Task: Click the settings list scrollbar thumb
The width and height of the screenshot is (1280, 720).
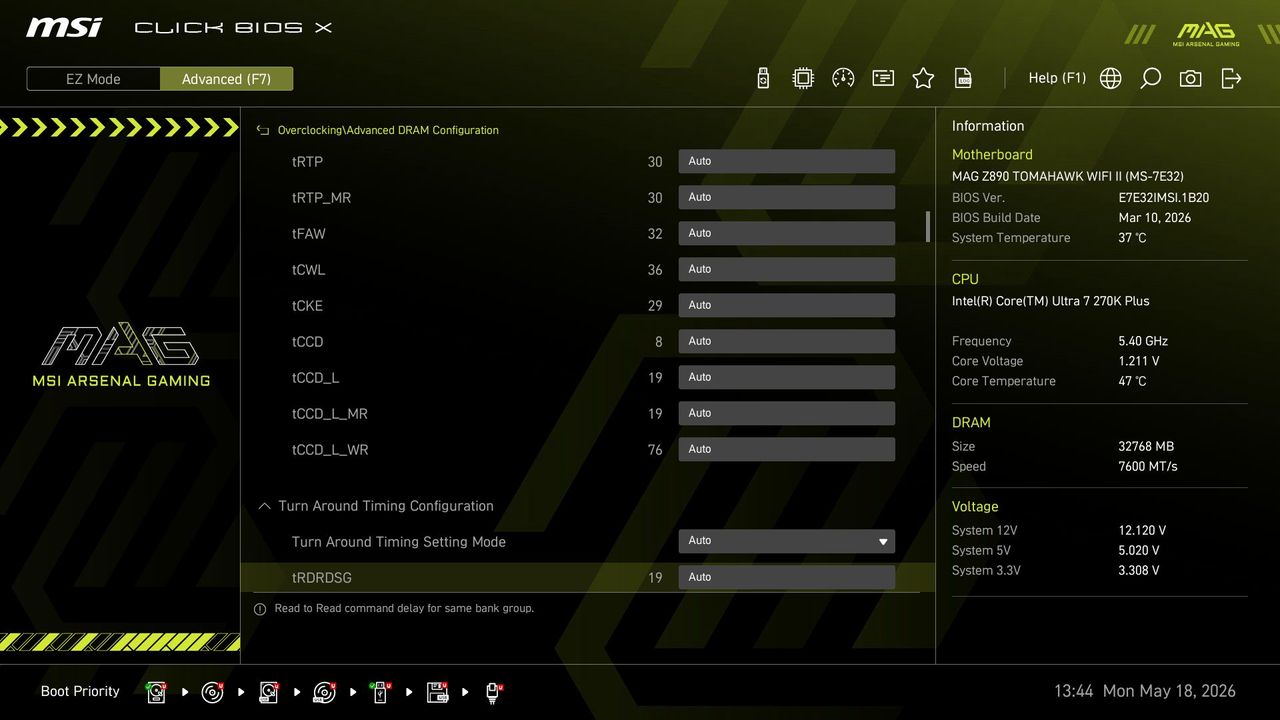Action: pyautogui.click(x=928, y=226)
